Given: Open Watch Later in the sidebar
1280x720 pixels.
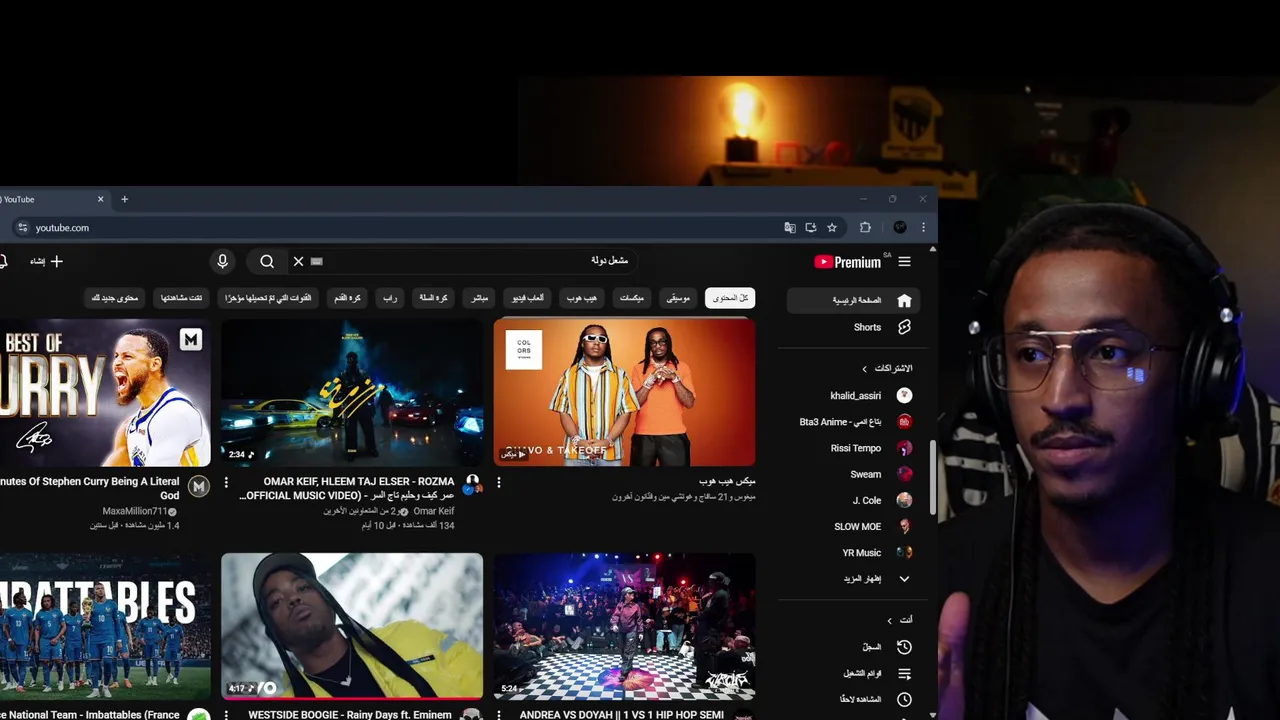Looking at the screenshot, I should coord(853,699).
